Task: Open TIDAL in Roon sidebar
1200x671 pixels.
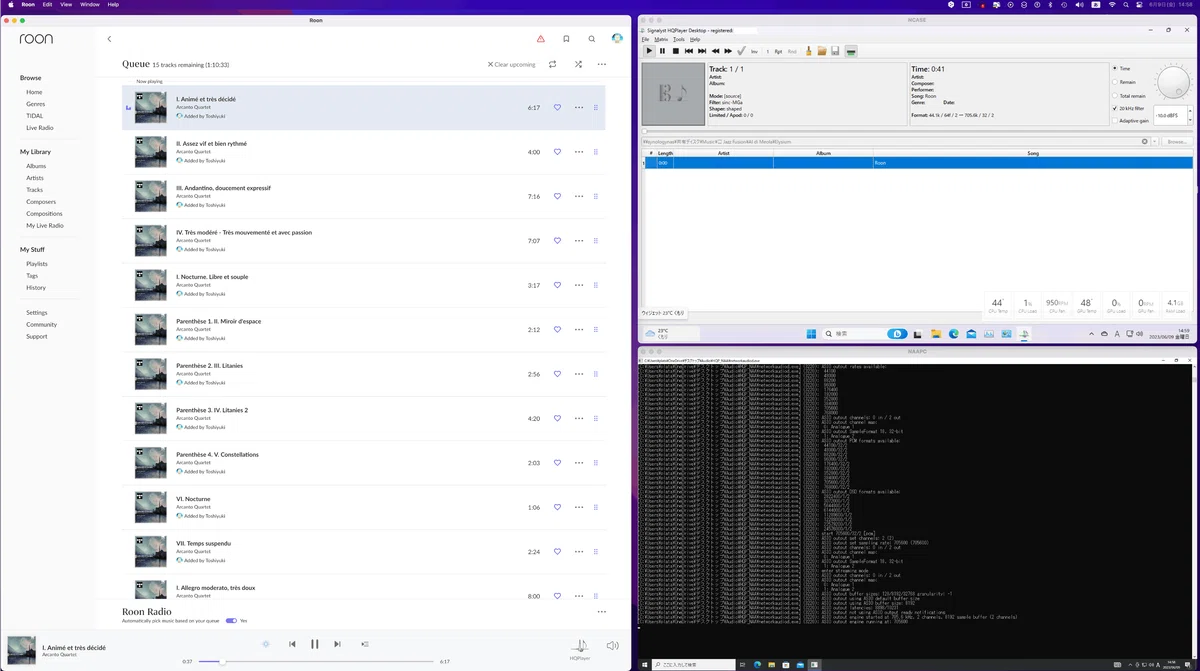Action: [35, 116]
